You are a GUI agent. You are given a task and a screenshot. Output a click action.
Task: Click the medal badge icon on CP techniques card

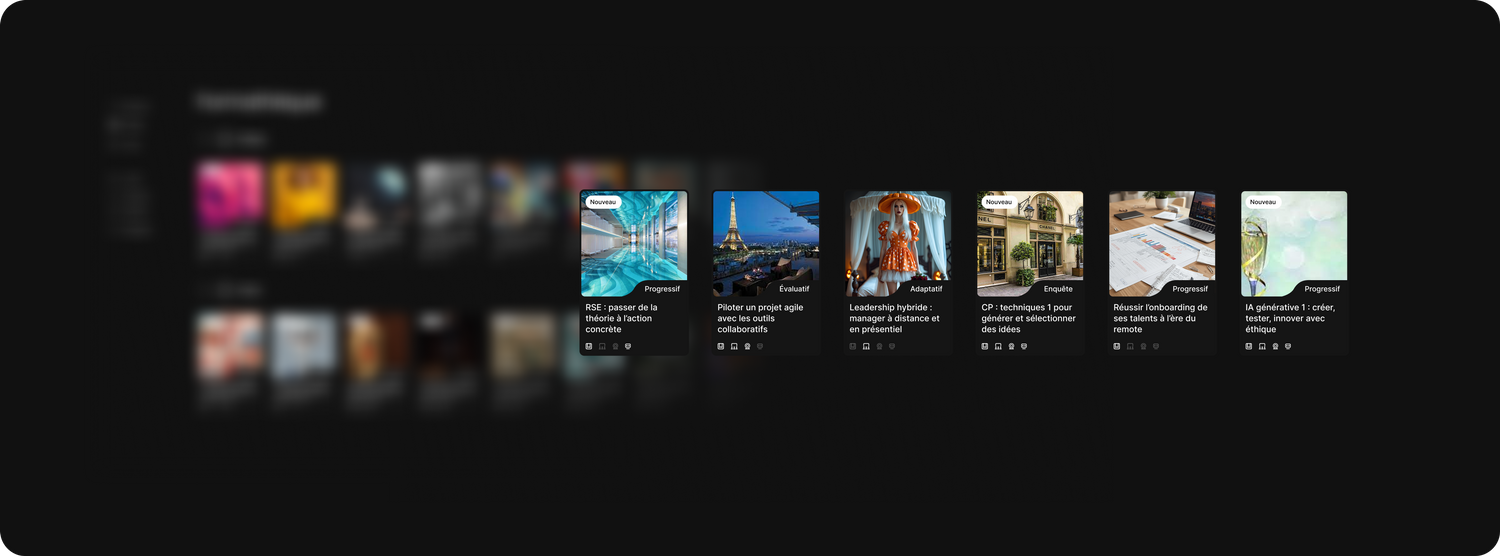1011,346
